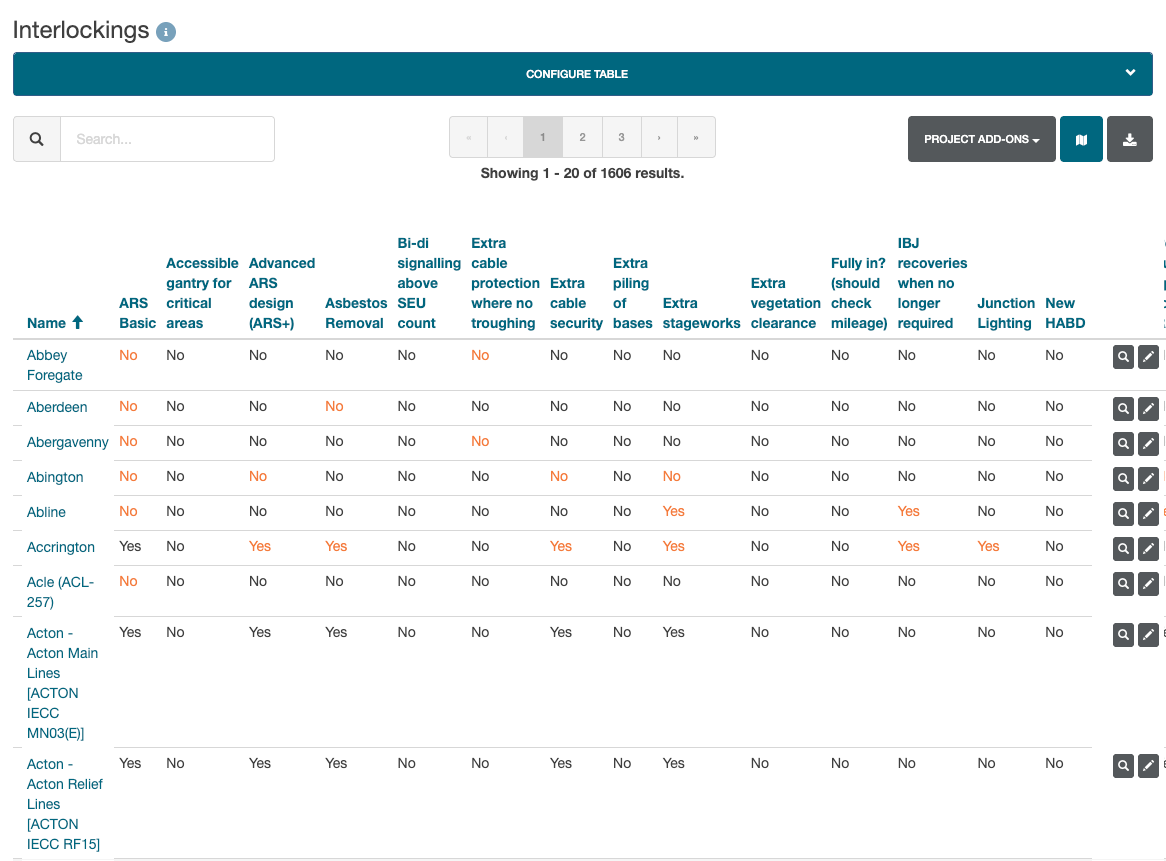Edit pencil icon for Abline row
The height and width of the screenshot is (861, 1166).
click(1148, 513)
